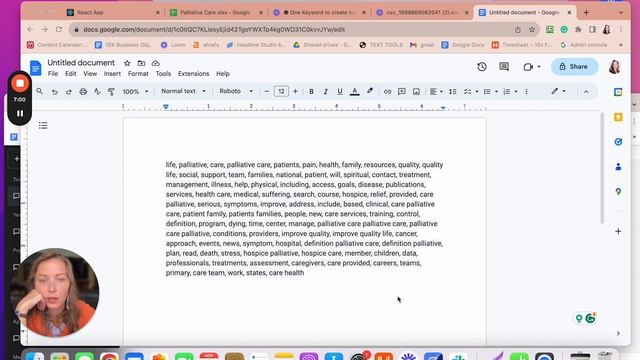This screenshot has width=640, height=360.
Task: Check cloud save status icon
Action: pyautogui.click(x=156, y=63)
